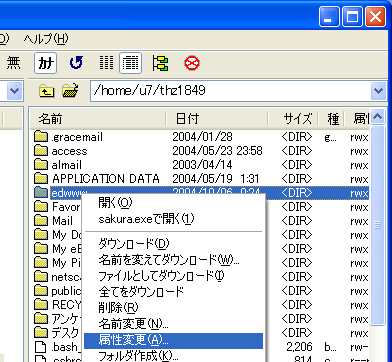
Task: Sort by the 日付 column header
Action: click(217, 118)
